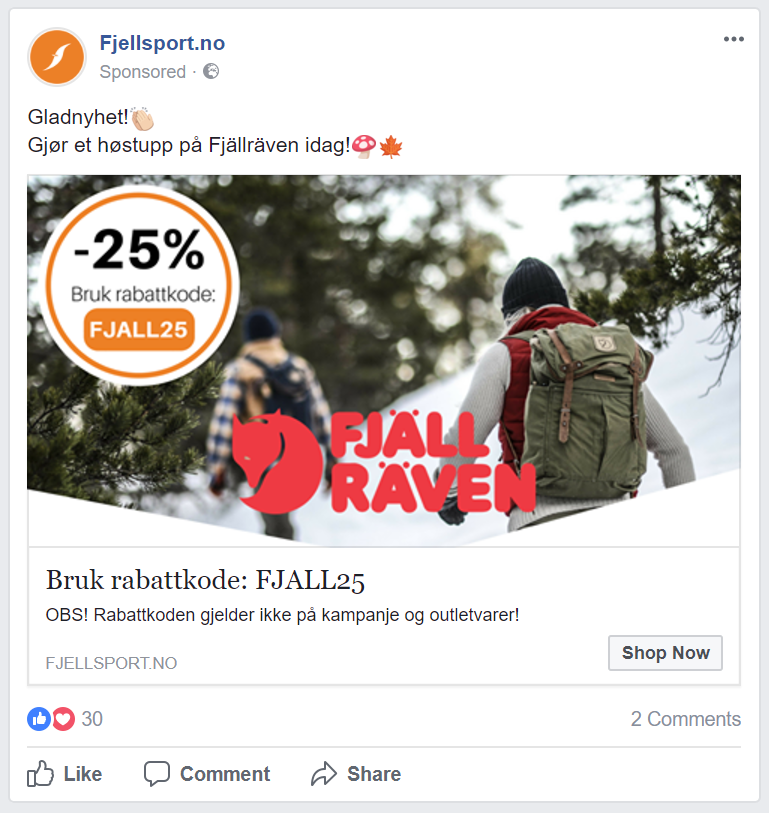Click the public globe audience icon
This screenshot has height=813, width=769.
[x=211, y=71]
